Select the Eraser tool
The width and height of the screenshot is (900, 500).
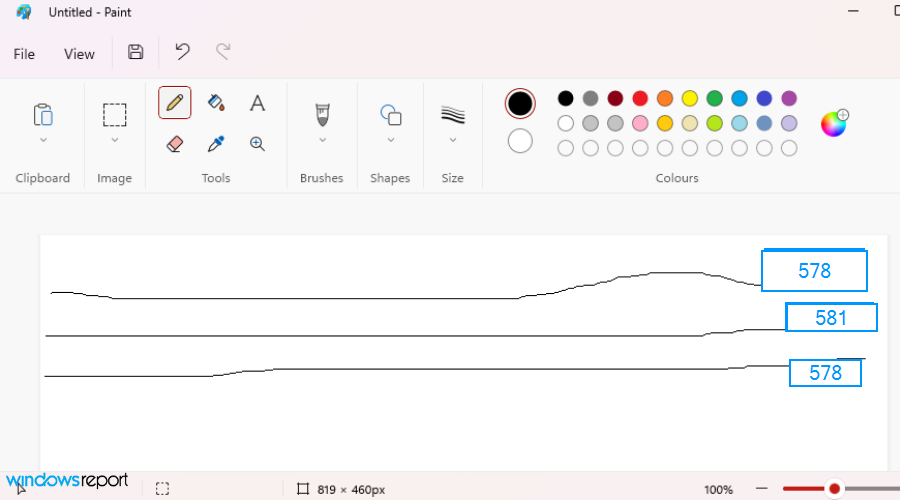pos(174,144)
